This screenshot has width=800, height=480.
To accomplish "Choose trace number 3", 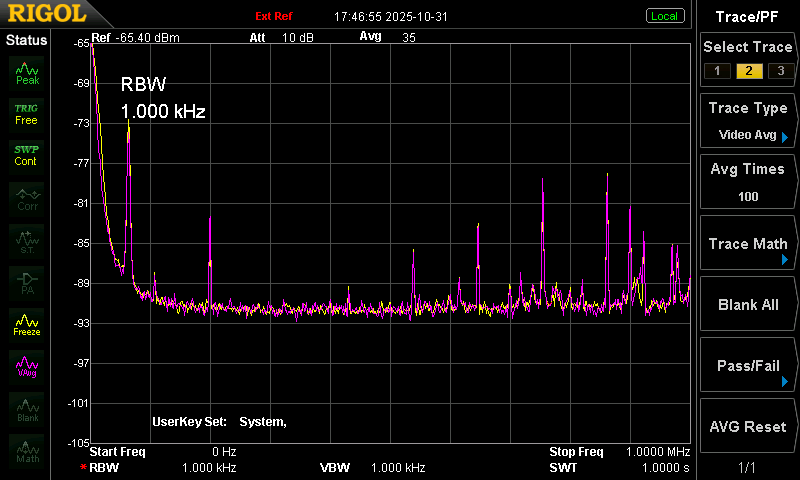I will 781,71.
